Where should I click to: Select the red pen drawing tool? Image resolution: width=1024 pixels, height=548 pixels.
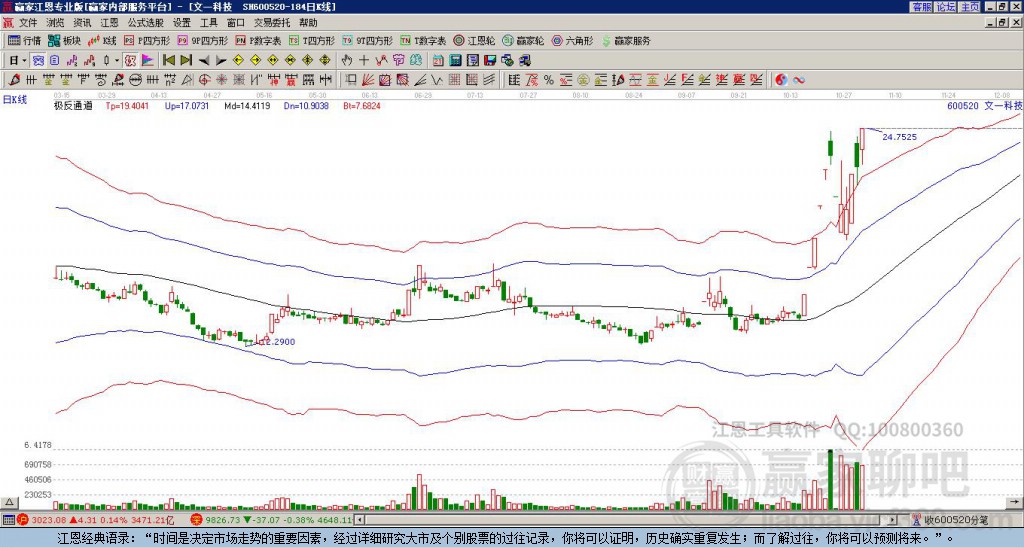click(x=14, y=80)
